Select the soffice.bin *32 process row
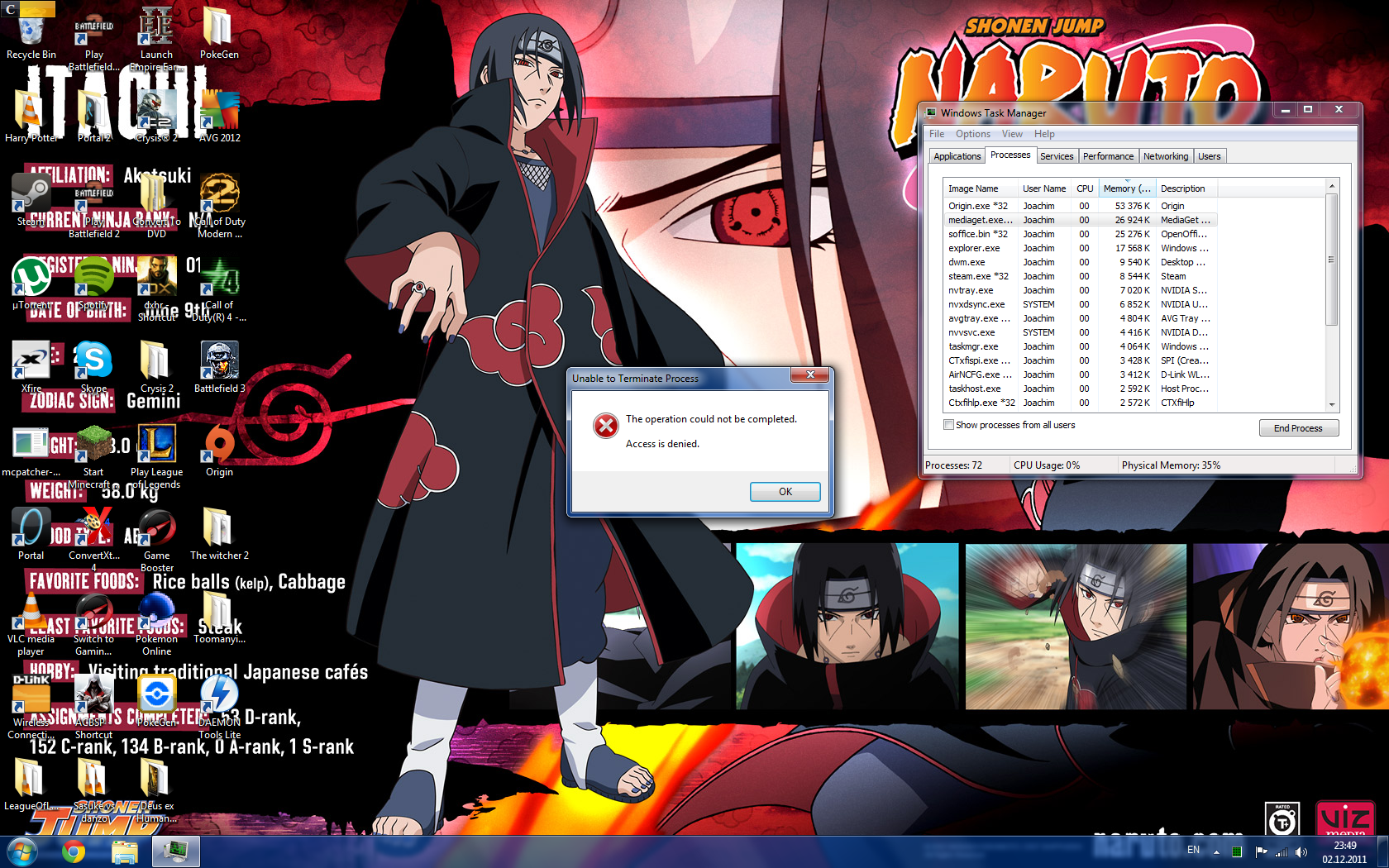 click(1080, 234)
